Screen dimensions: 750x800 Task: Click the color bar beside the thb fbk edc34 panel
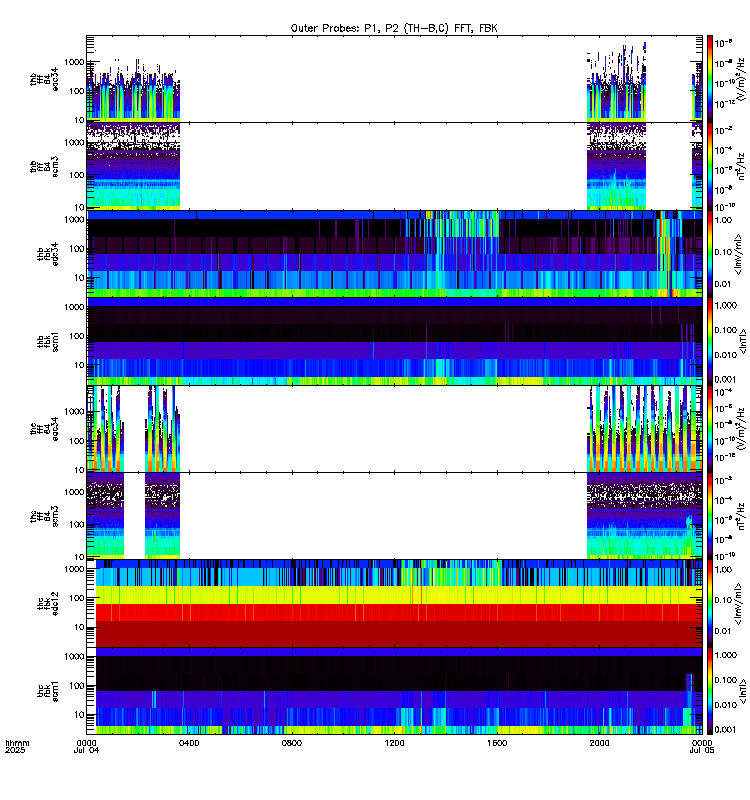click(710, 254)
